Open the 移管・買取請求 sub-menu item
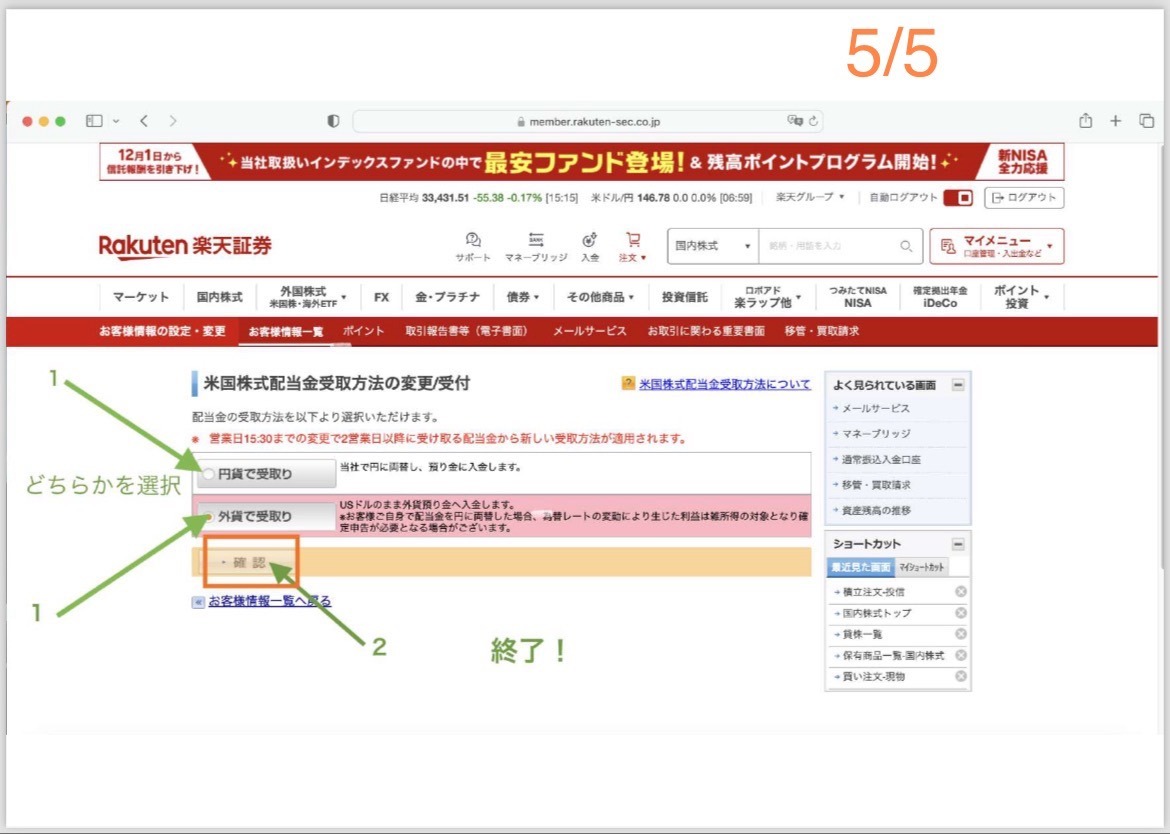1170x834 pixels. coord(822,331)
